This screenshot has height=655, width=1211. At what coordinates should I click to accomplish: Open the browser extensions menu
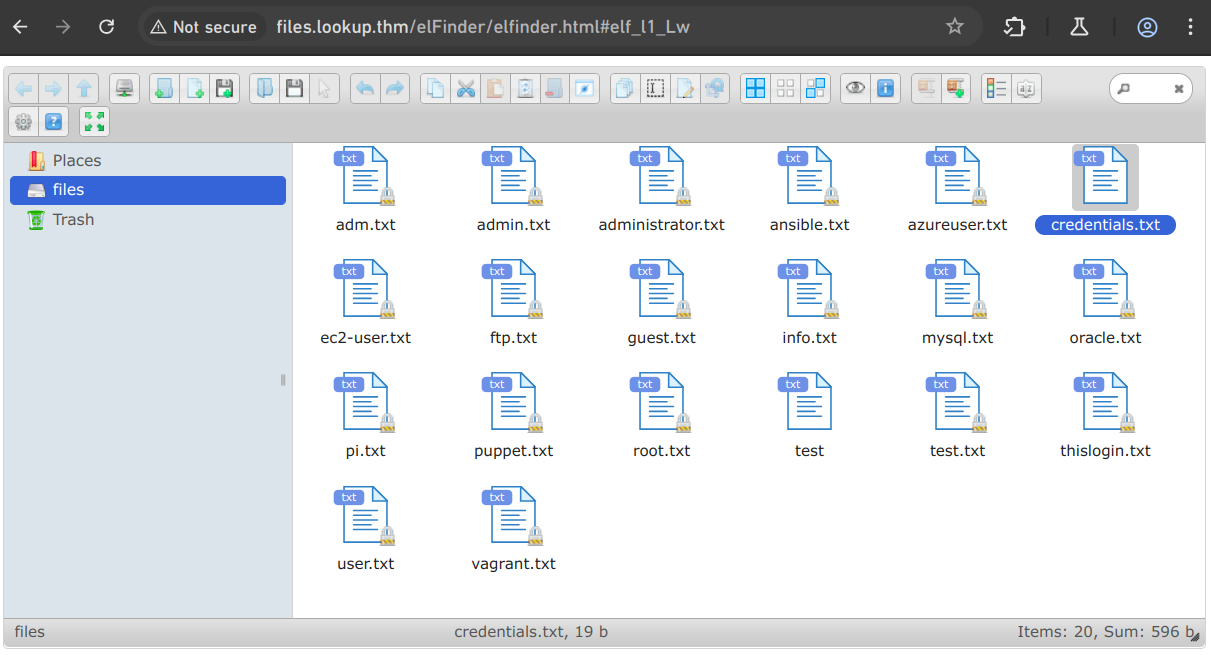pos(1015,27)
